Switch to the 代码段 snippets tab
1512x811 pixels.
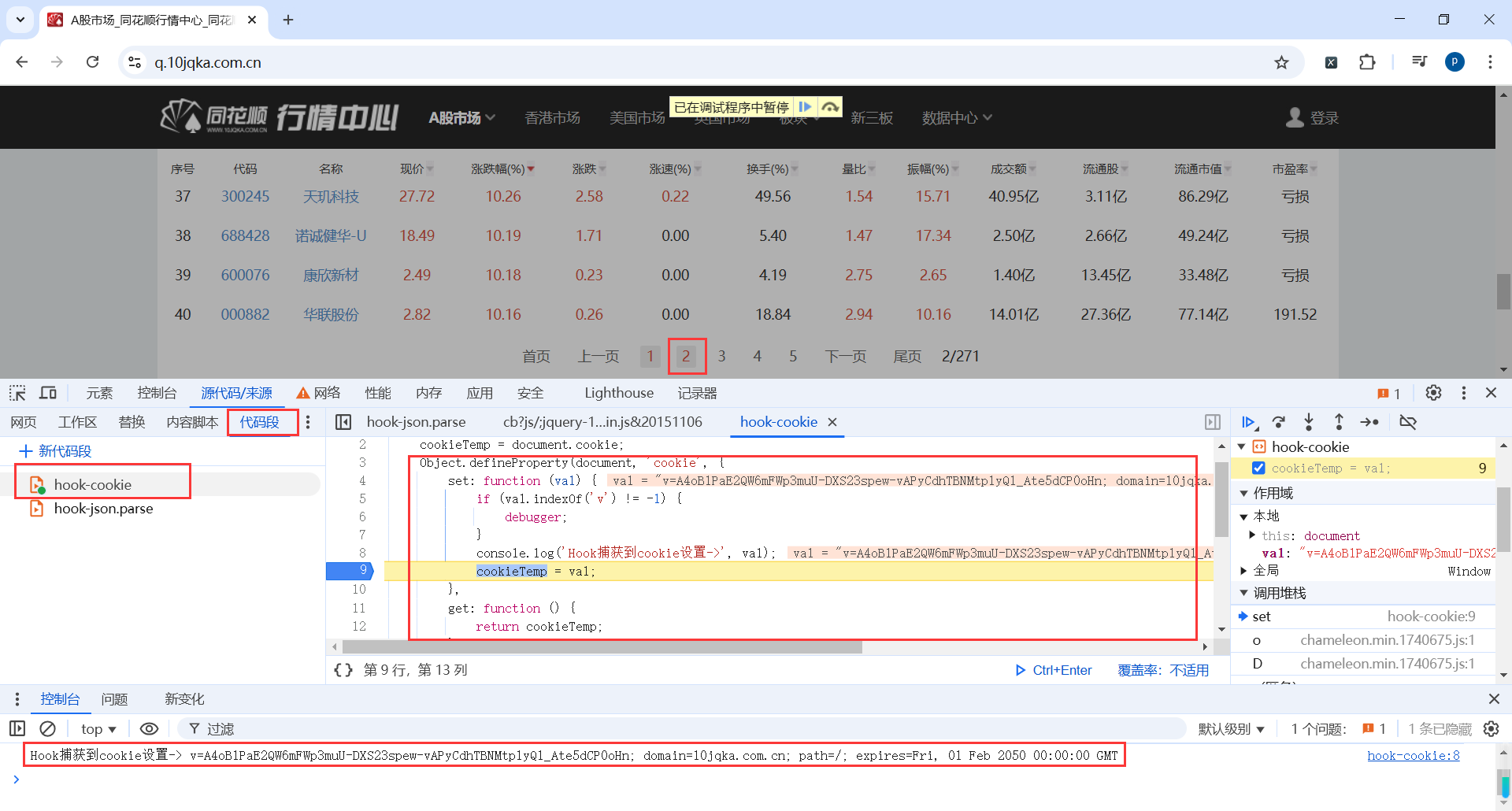click(260, 423)
